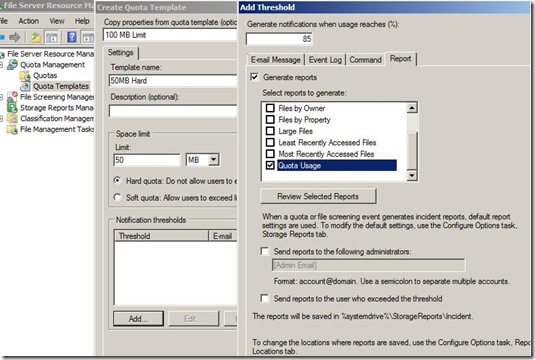535x360 pixels.
Task: Open the 100 MB Limit template combo box
Action: tap(170, 35)
